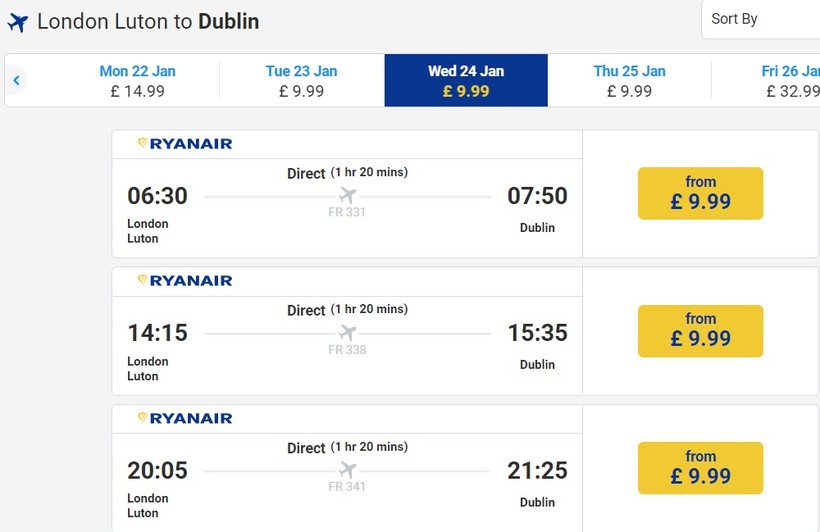Click plane icon on flight FR 331 route
The width and height of the screenshot is (820, 532).
(x=347, y=195)
